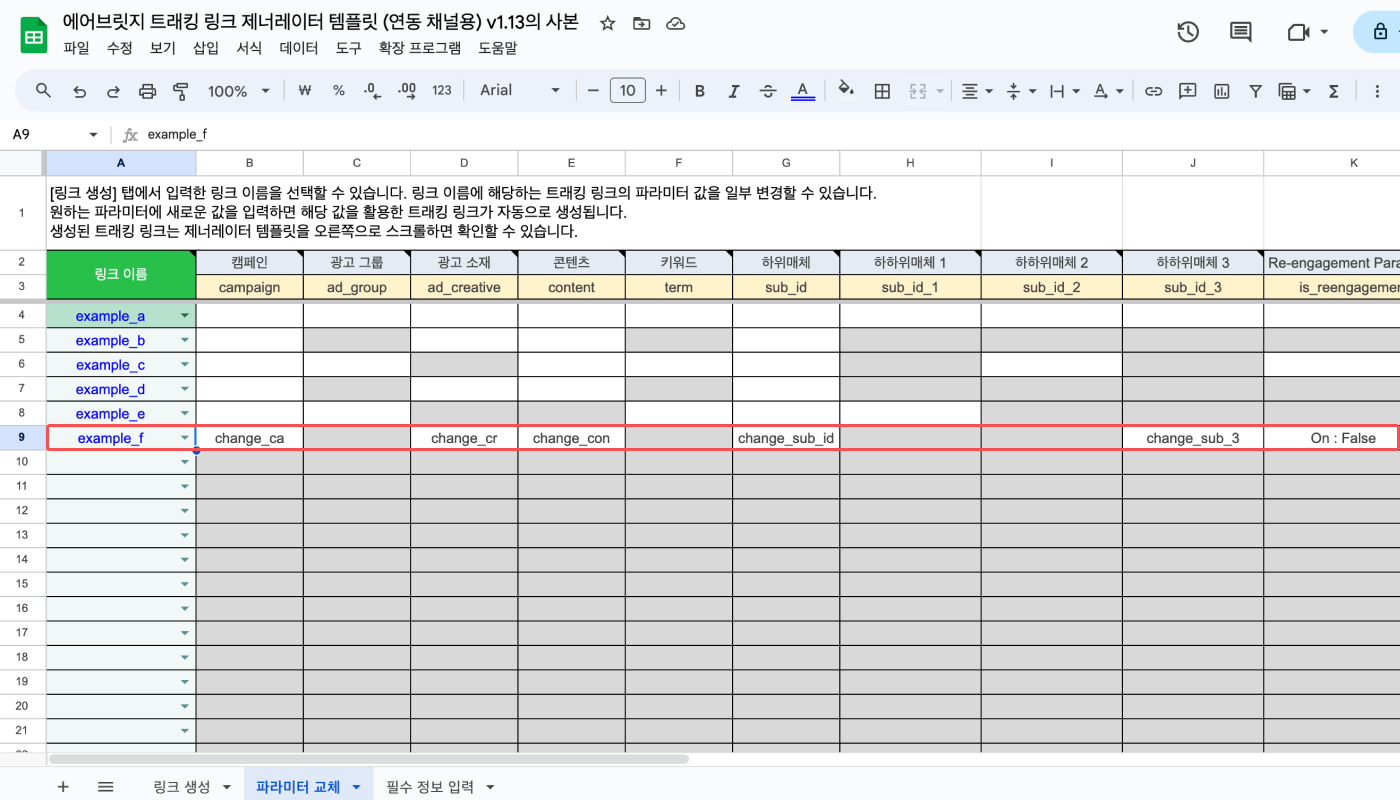Toggle strikethrough formatting
The image size is (1400, 800).
tap(768, 91)
